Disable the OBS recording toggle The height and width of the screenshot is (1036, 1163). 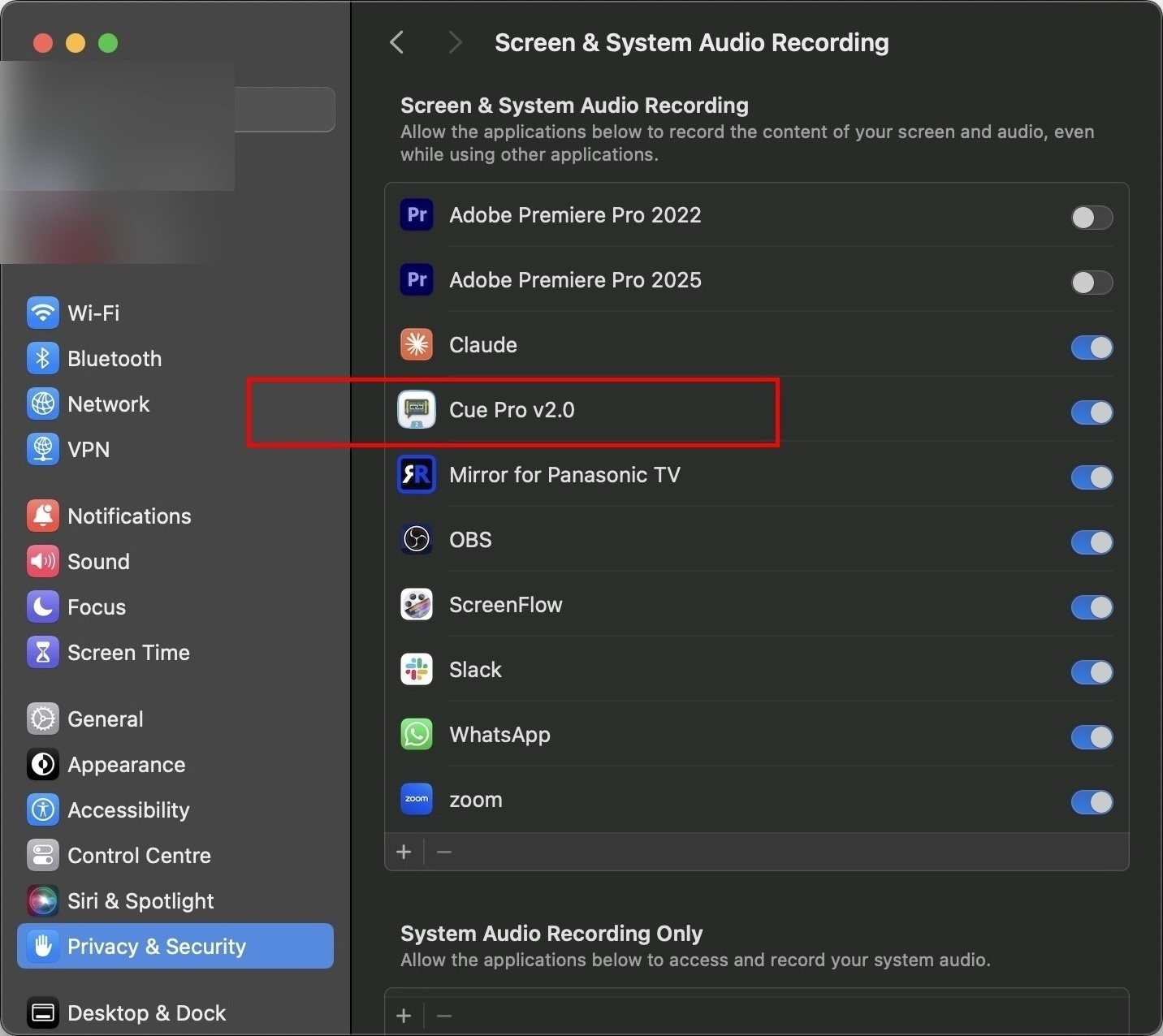pos(1092,542)
